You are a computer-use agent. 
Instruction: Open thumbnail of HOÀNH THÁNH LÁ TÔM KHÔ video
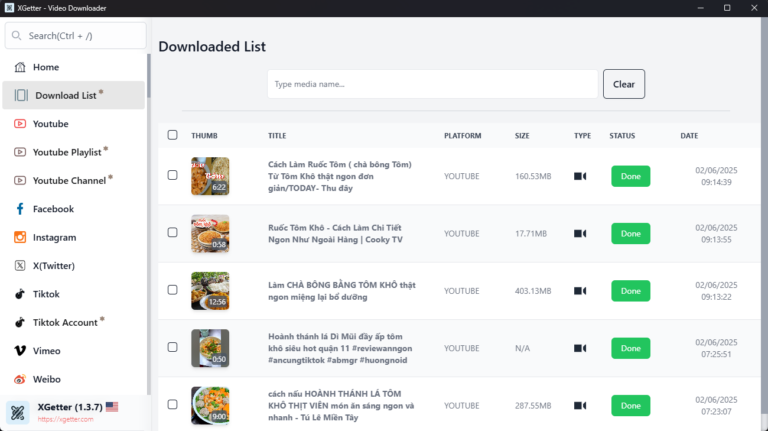(x=210, y=405)
